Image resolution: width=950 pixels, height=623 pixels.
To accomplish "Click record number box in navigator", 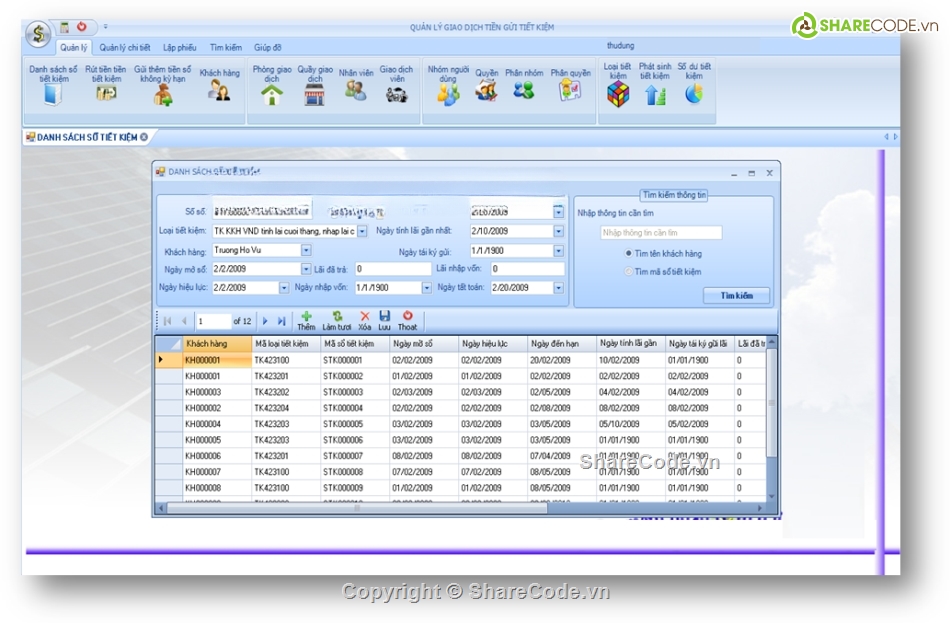I will [x=213, y=321].
